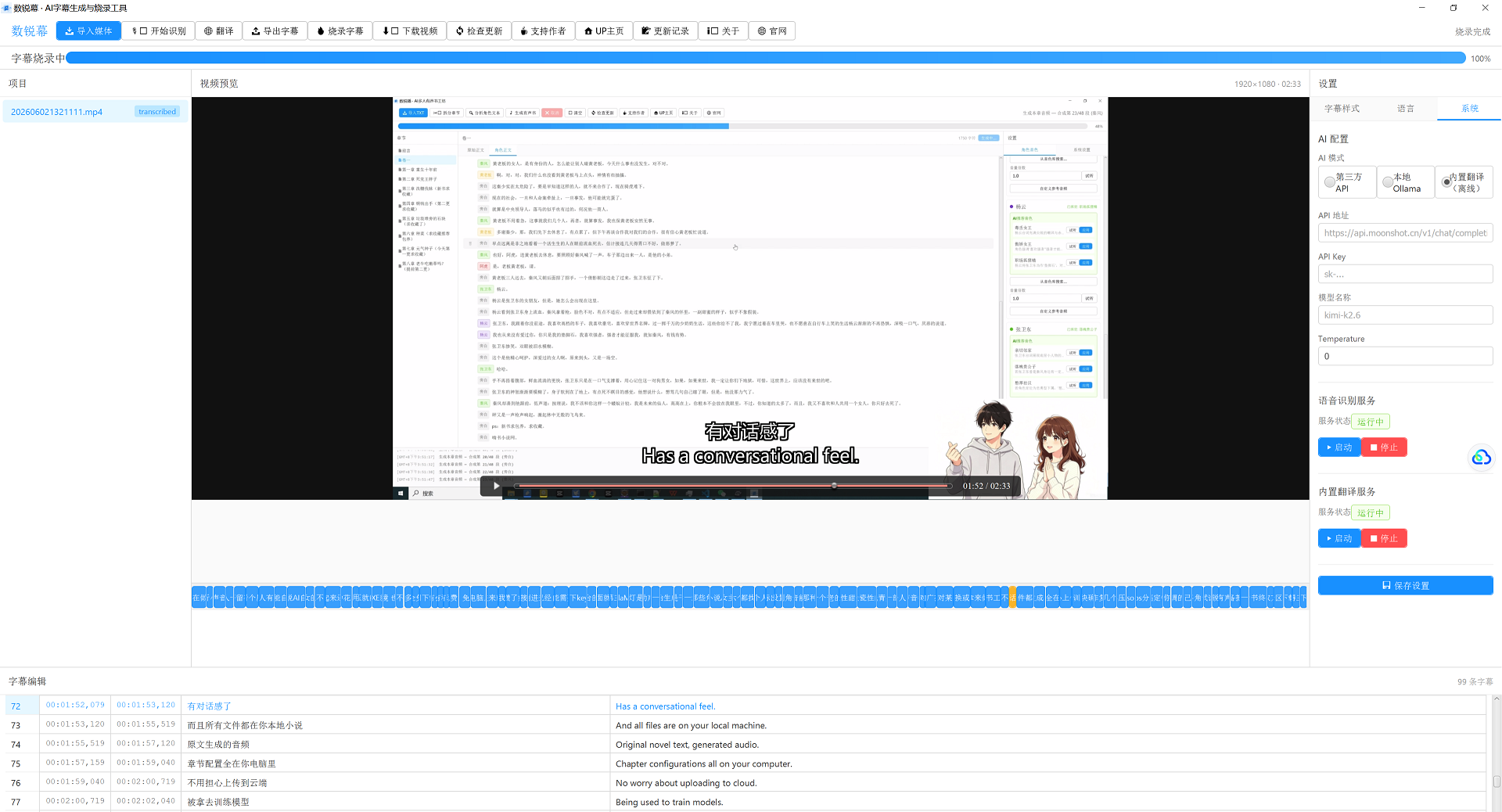Click subtitle table scroll up arrow
The width and height of the screenshot is (1502, 812).
pos(1496,699)
